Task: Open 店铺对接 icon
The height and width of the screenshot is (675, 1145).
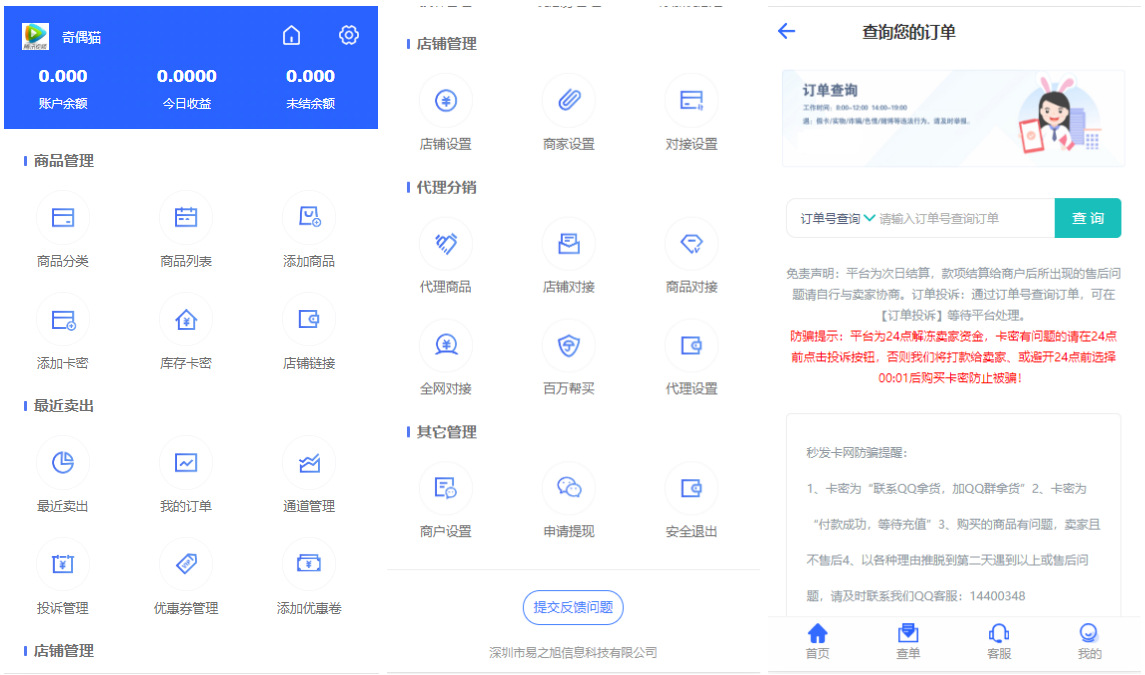Action: click(x=569, y=243)
